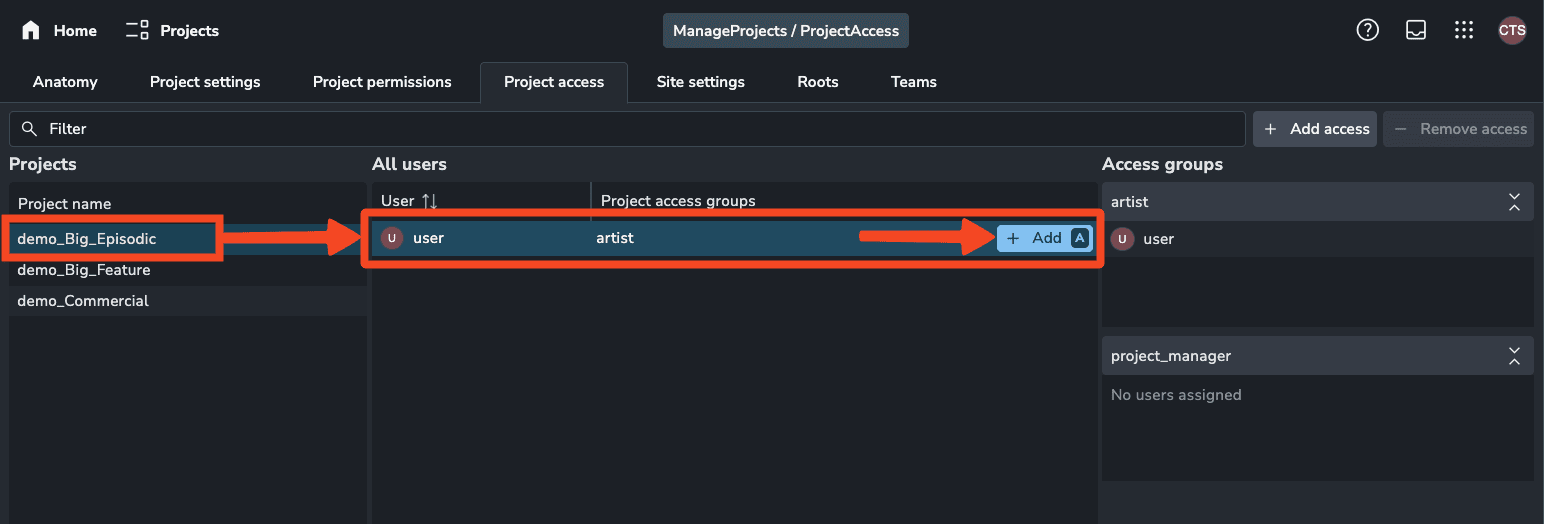Open the Projects menu
This screenshot has width=1544, height=524.
(172, 31)
